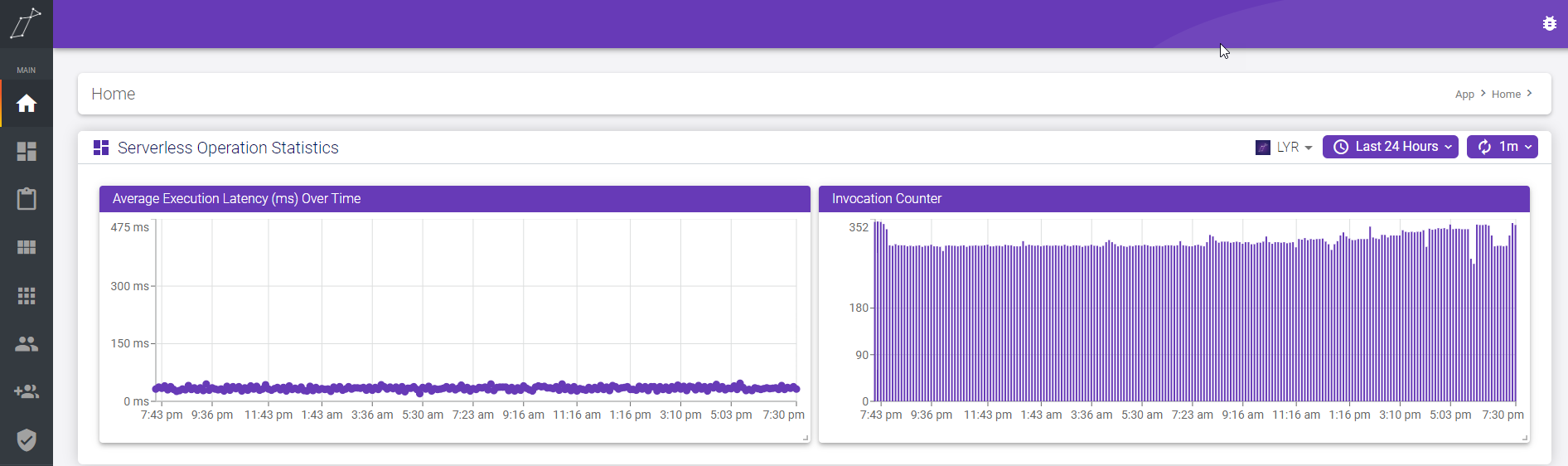
Task: Click the 352 label on Invocation Counter
Action: click(859, 227)
